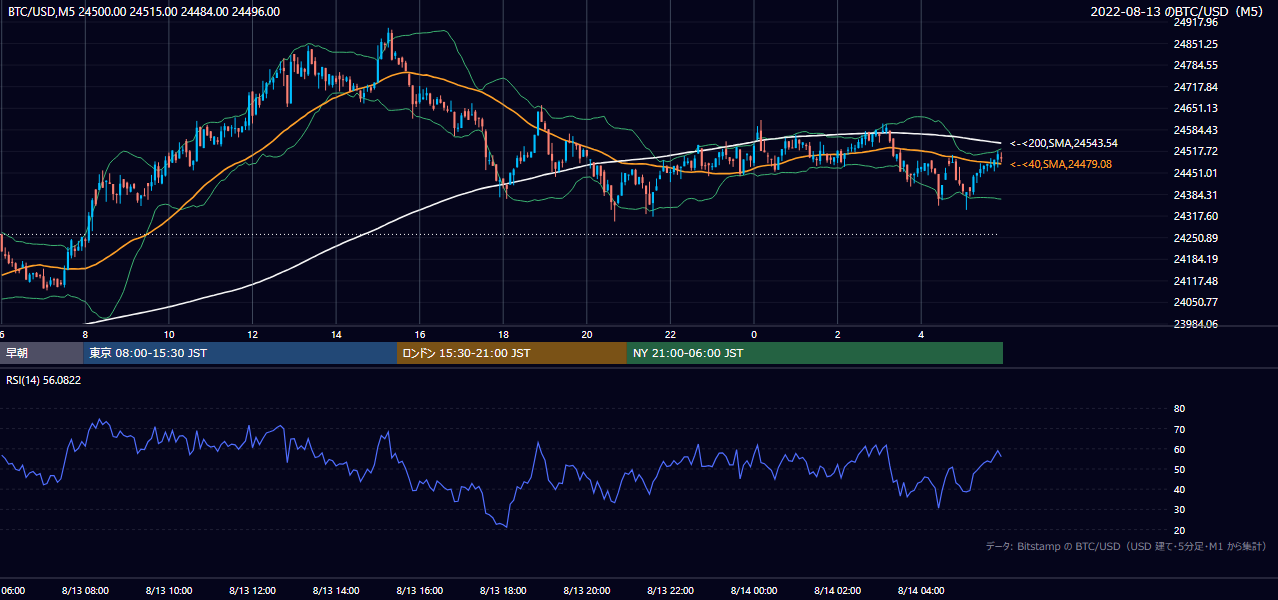Click RSI axis level 70

point(1179,429)
